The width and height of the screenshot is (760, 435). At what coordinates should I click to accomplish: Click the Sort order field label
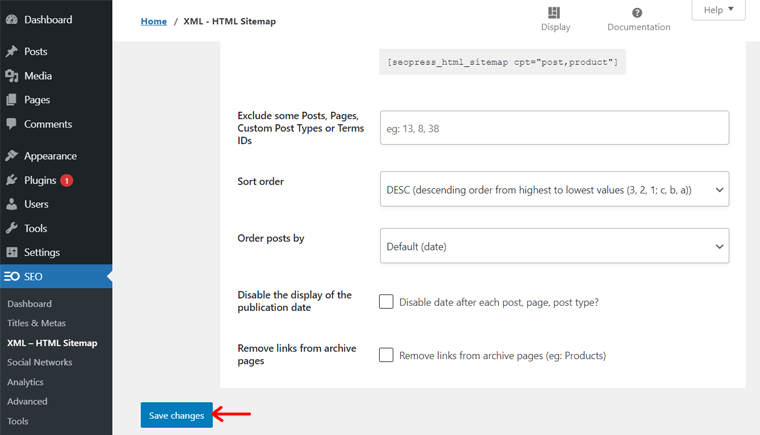pyautogui.click(x=261, y=181)
